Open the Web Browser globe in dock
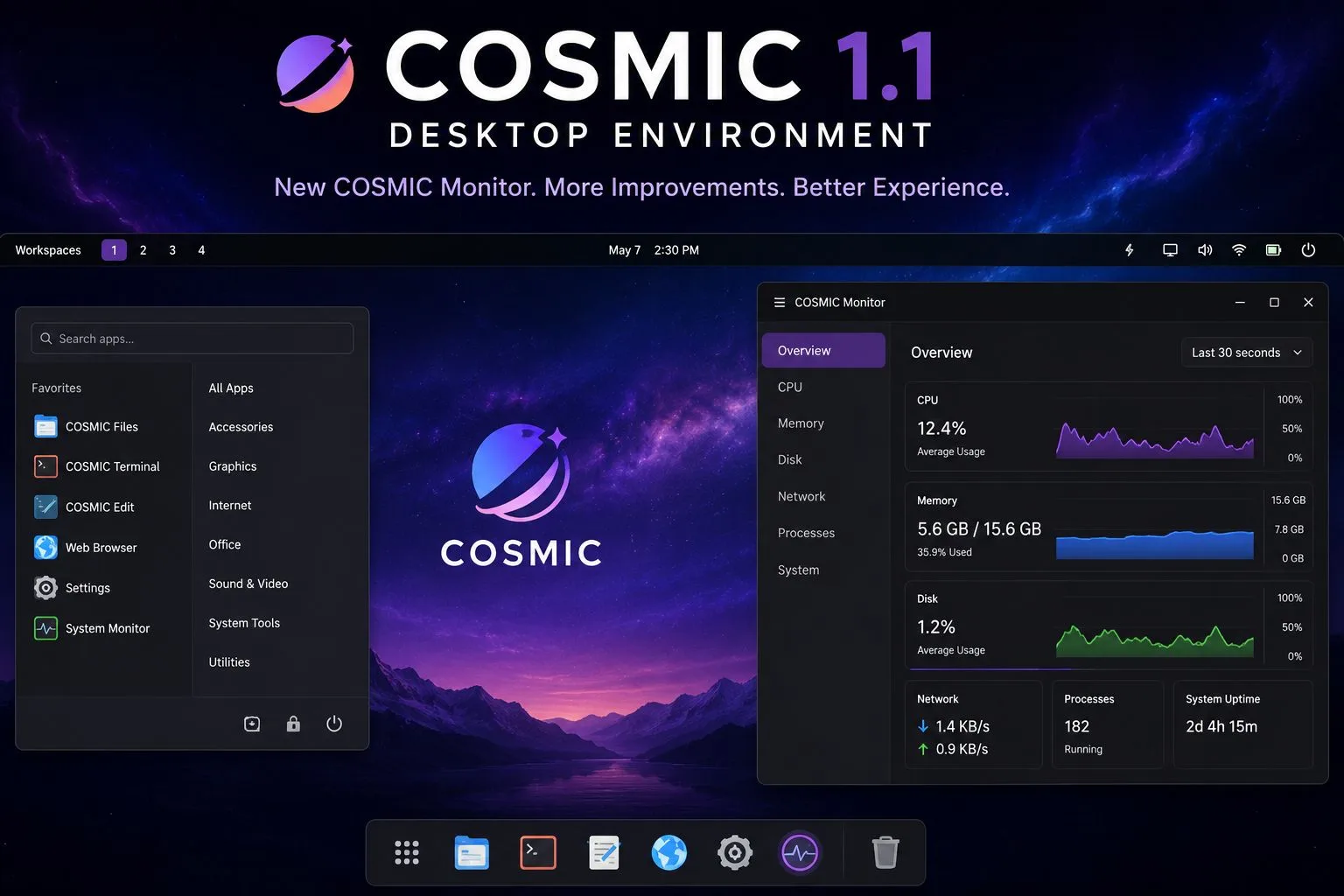Viewport: 1344px width, 896px height. pyautogui.click(x=669, y=852)
